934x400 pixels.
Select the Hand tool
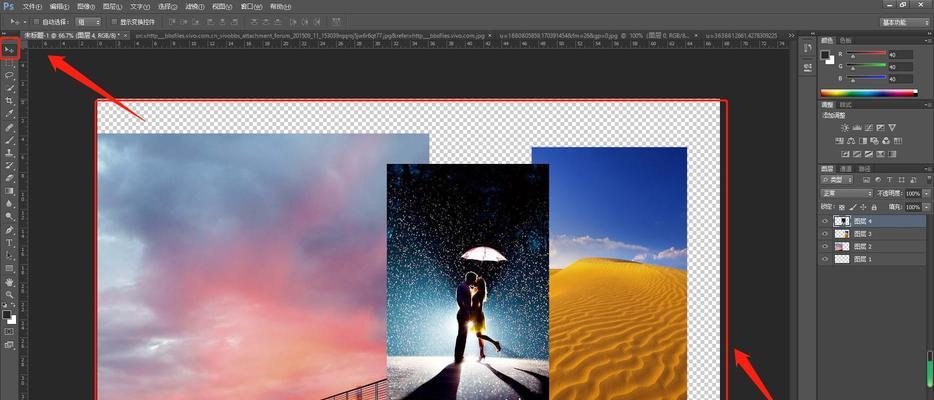[x=9, y=282]
